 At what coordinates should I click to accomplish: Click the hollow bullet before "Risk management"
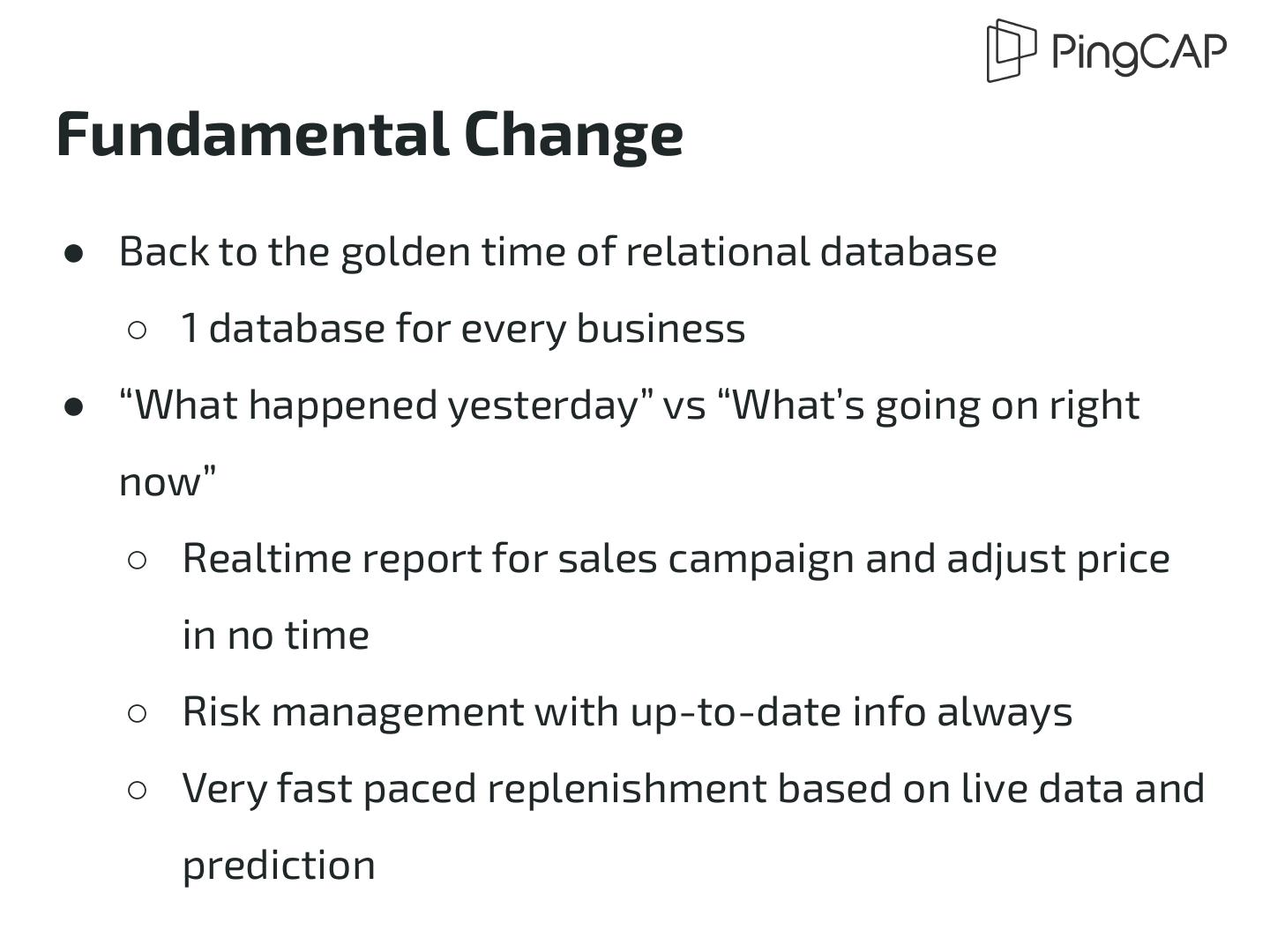pyautogui.click(x=138, y=714)
